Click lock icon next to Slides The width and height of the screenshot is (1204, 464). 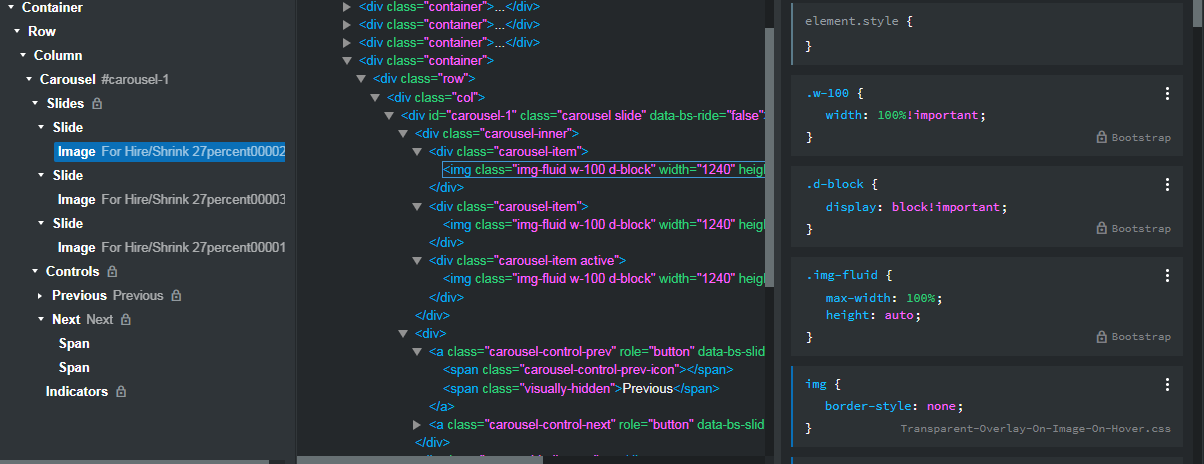coord(97,103)
